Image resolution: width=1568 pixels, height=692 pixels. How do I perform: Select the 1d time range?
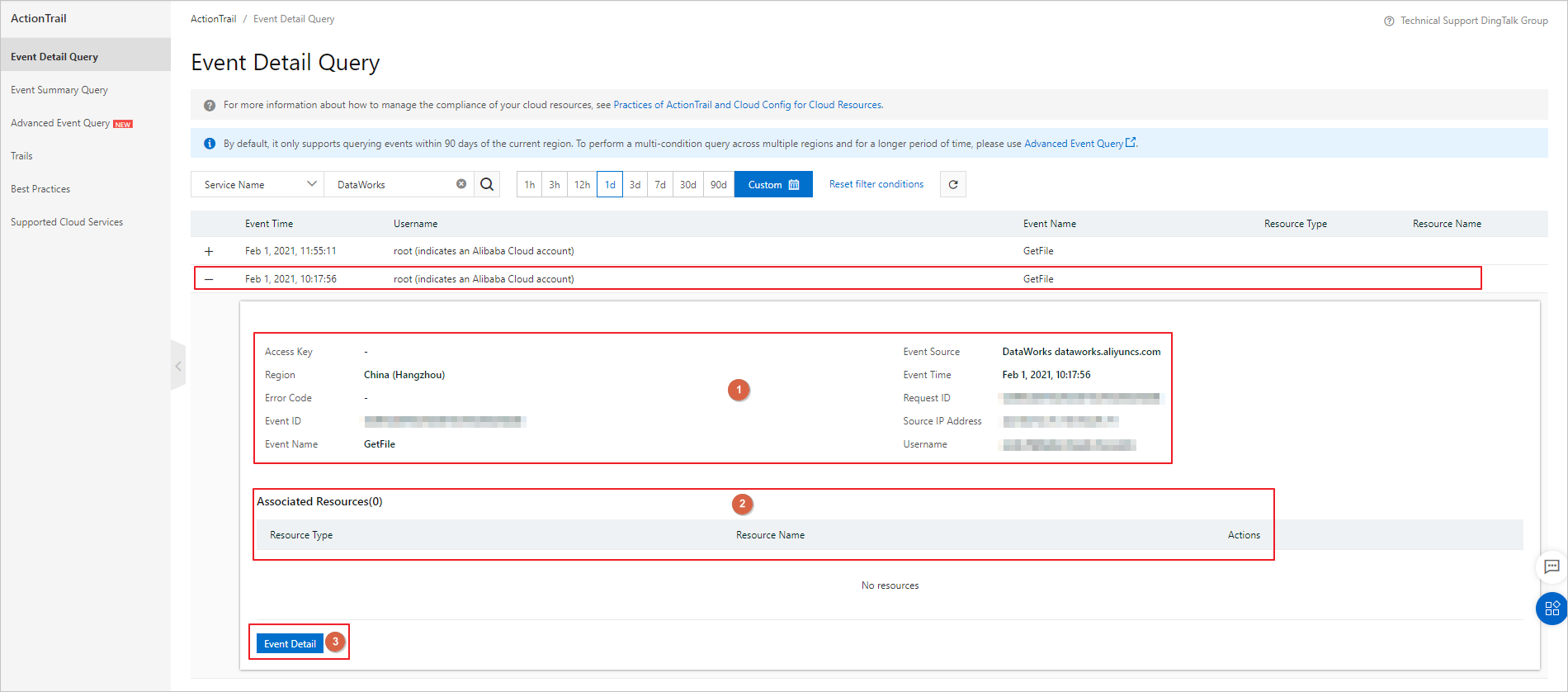(610, 184)
